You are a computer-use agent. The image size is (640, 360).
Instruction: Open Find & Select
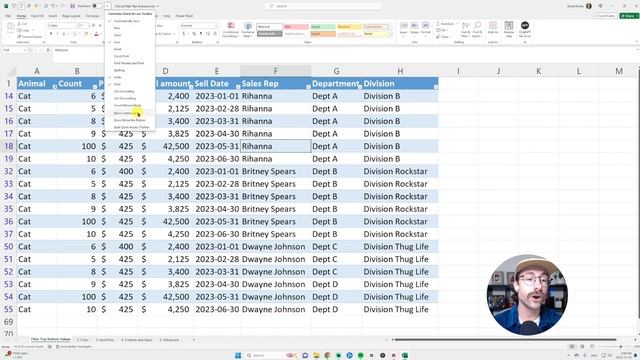tap(477, 29)
